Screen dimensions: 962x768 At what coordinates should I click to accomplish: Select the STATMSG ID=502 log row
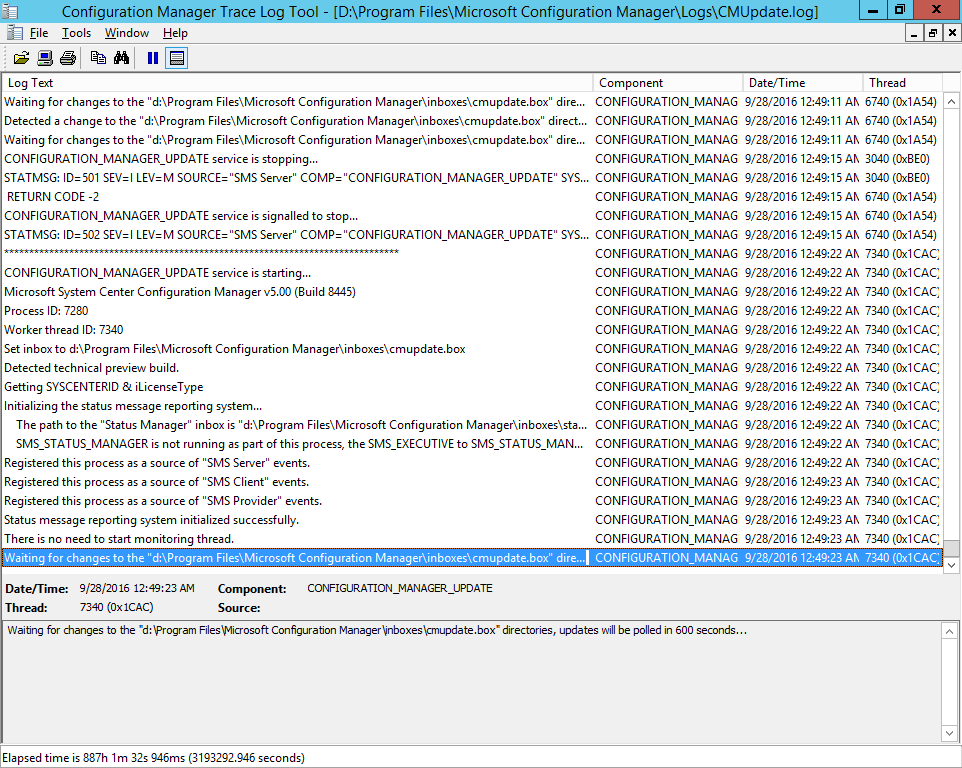coord(472,235)
